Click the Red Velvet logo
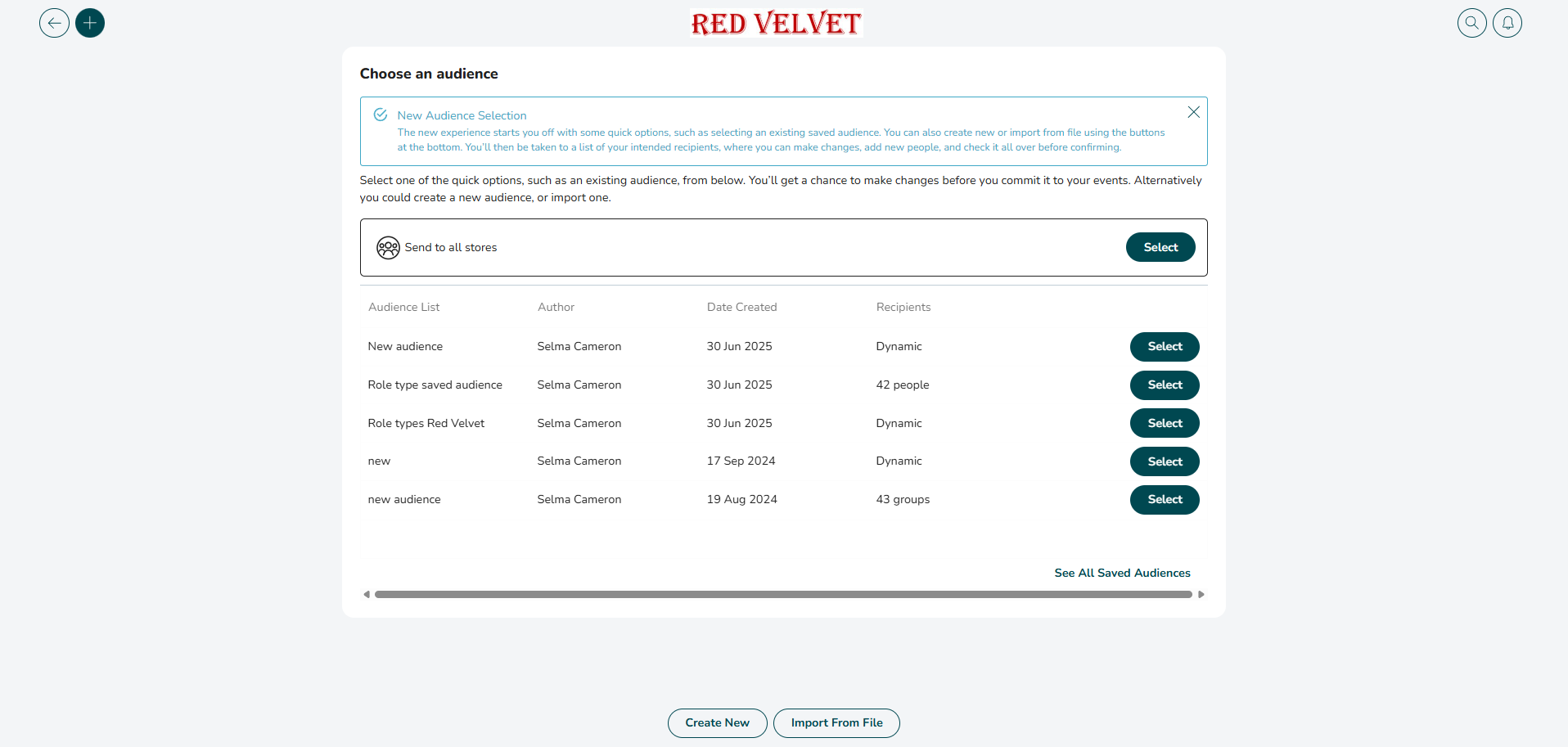 click(x=776, y=23)
